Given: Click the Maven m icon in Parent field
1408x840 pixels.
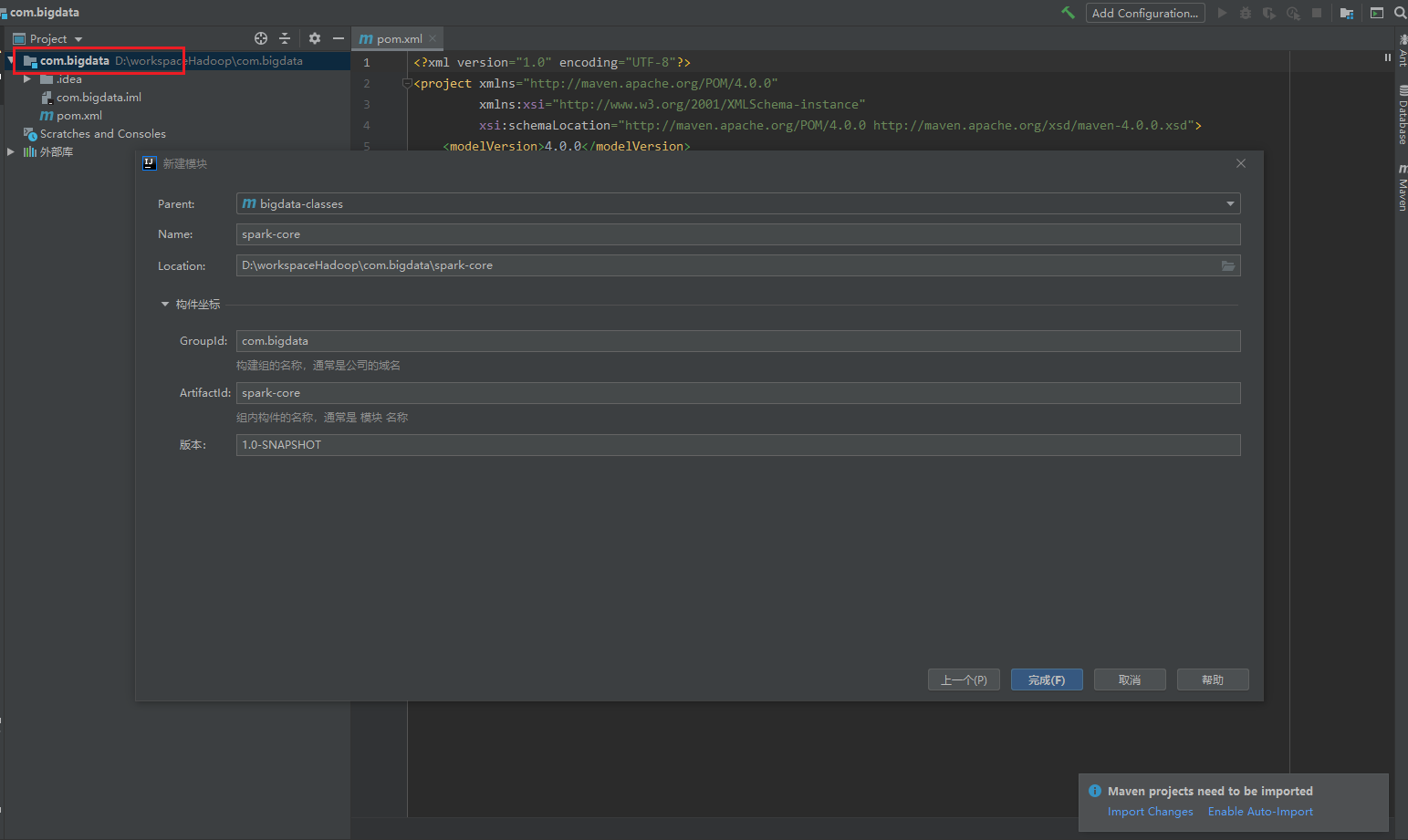Looking at the screenshot, I should coord(249,203).
